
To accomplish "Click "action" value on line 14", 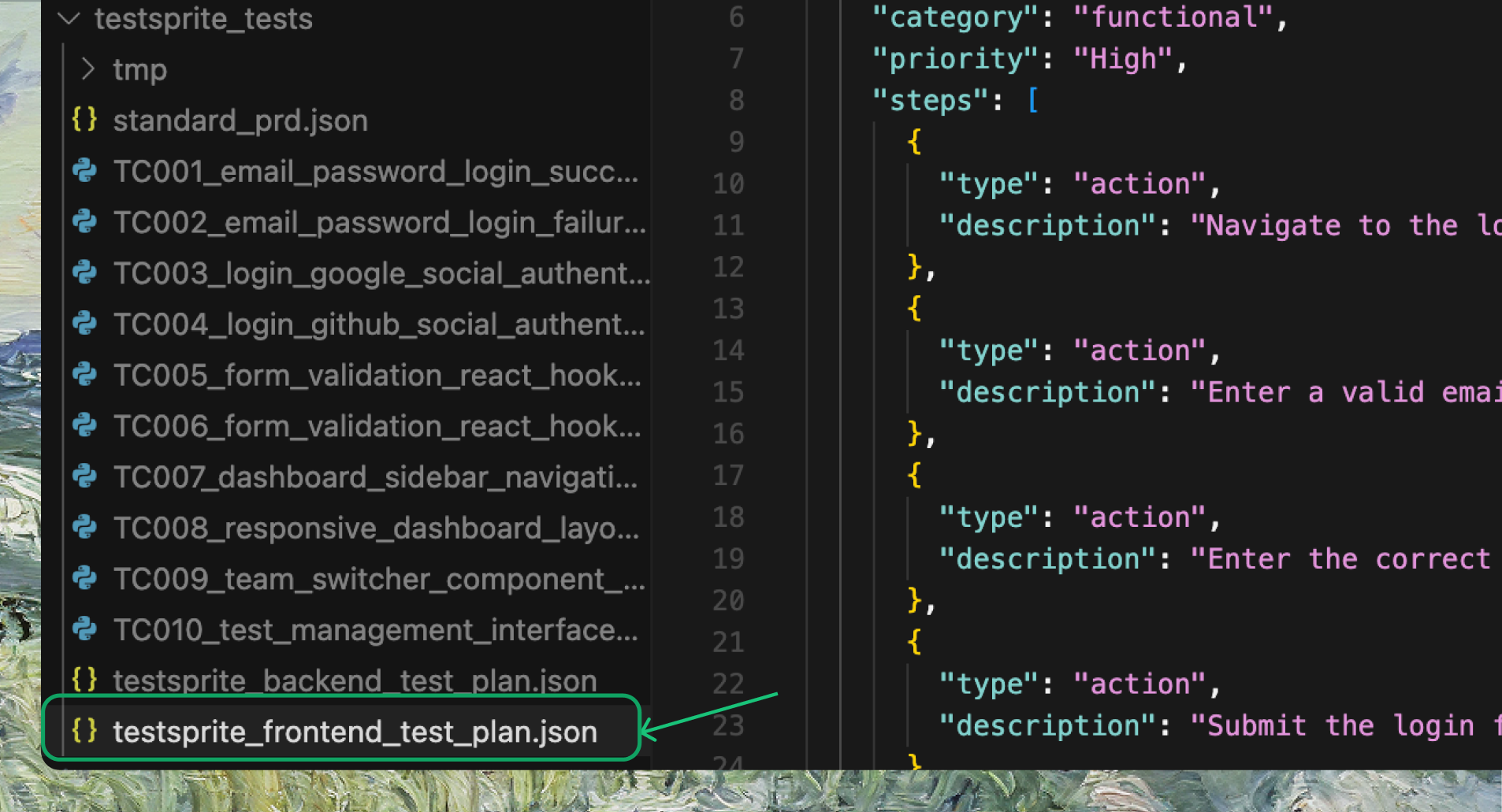I will [x=1140, y=350].
